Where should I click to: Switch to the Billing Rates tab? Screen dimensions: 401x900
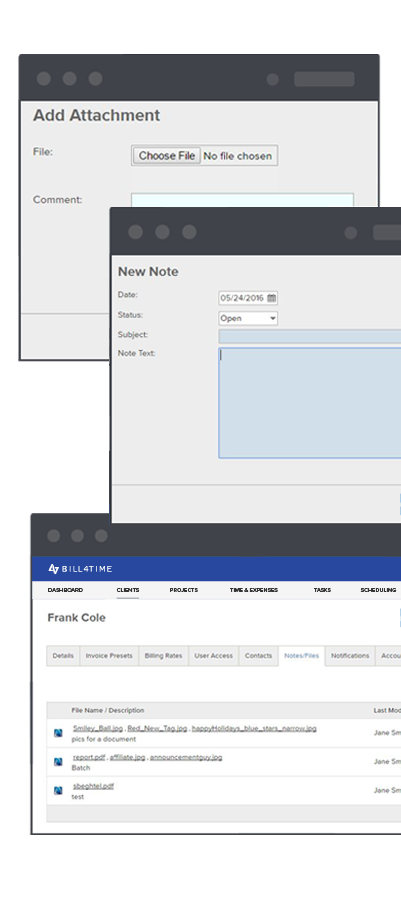click(163, 655)
